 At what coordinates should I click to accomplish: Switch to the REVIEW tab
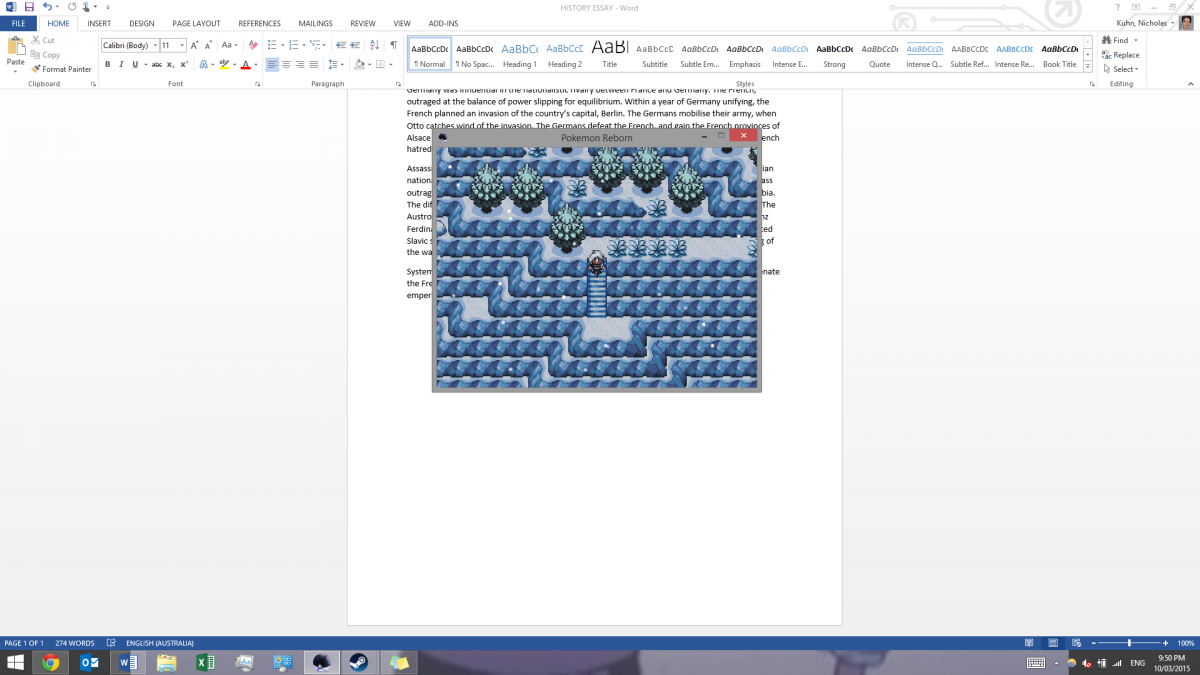click(x=363, y=23)
